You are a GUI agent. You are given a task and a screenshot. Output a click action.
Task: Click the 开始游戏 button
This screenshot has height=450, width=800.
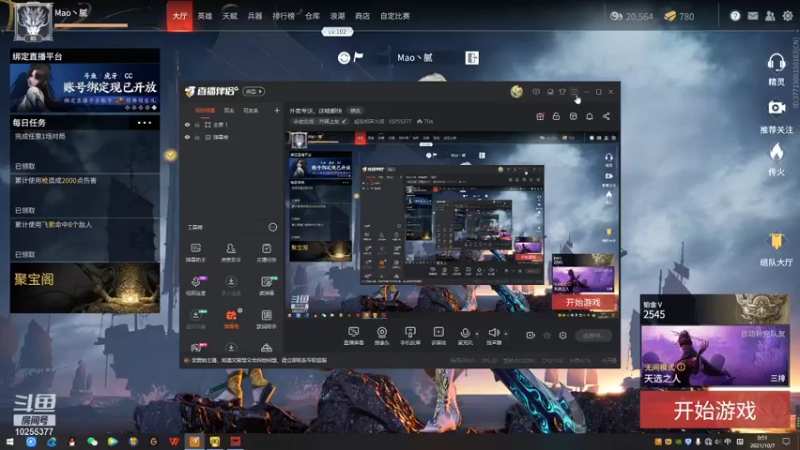click(x=714, y=410)
